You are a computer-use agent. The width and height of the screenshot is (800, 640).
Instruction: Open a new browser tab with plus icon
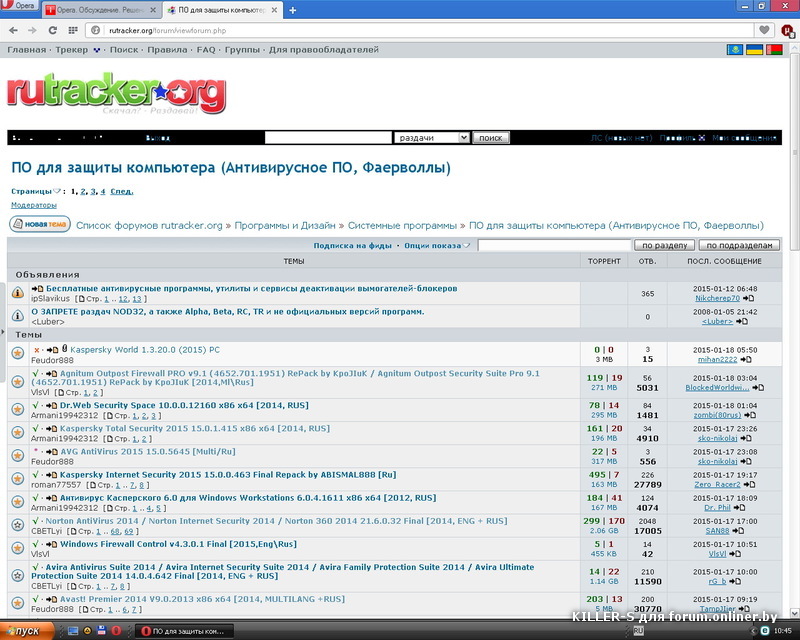point(293,10)
